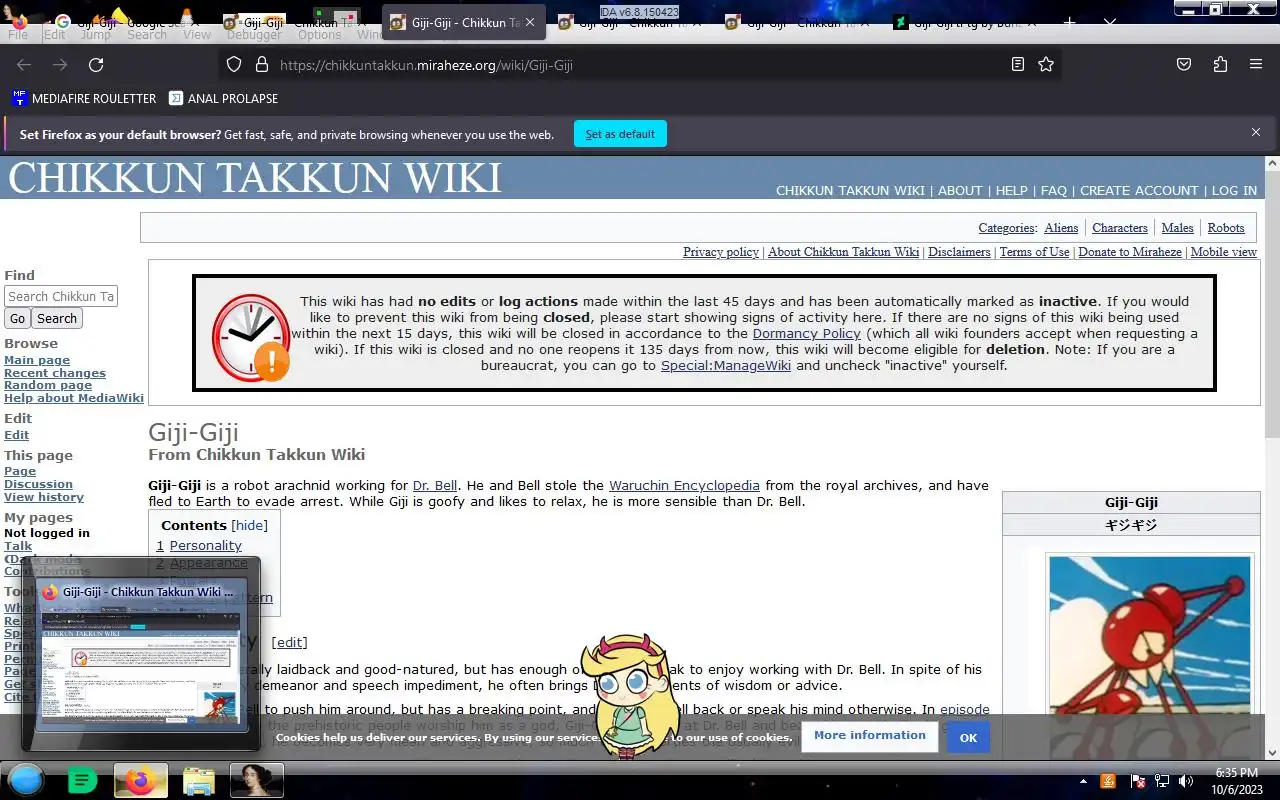Open Recent changes in the sidebar
Viewport: 1280px width, 800px height.
pyautogui.click(x=55, y=373)
